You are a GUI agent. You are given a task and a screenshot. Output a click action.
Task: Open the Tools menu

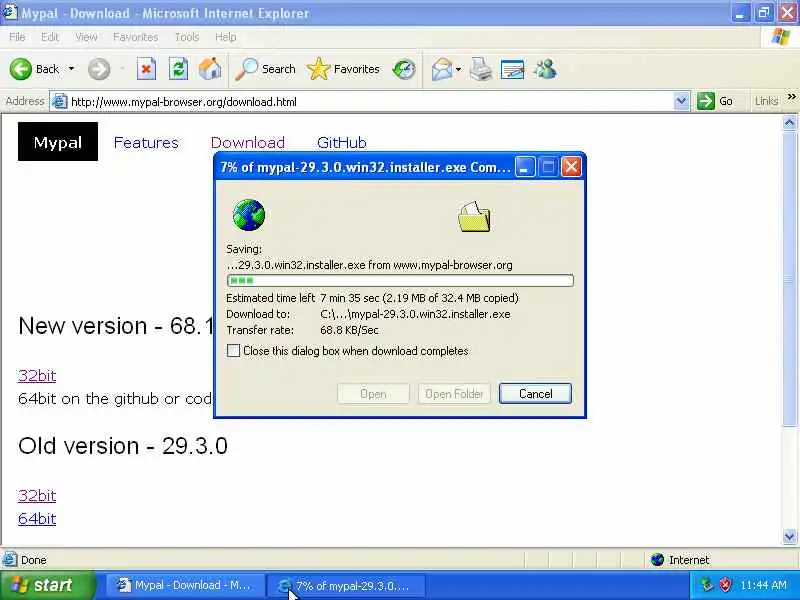pos(187,37)
